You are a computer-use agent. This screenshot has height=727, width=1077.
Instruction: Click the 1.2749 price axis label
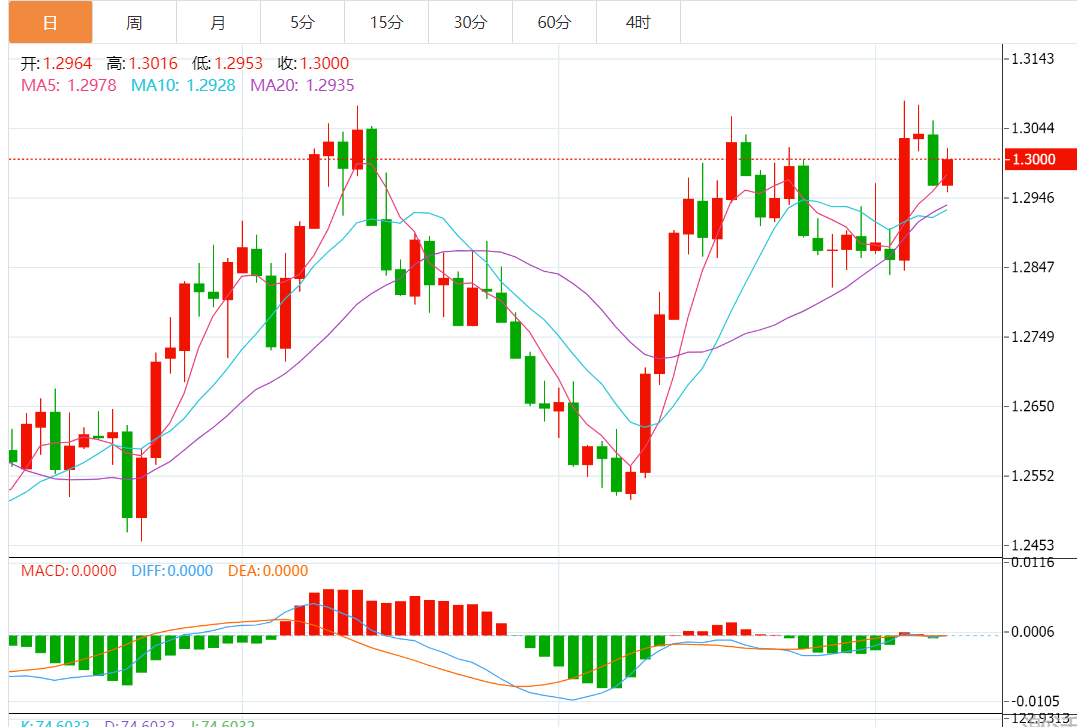[1034, 337]
